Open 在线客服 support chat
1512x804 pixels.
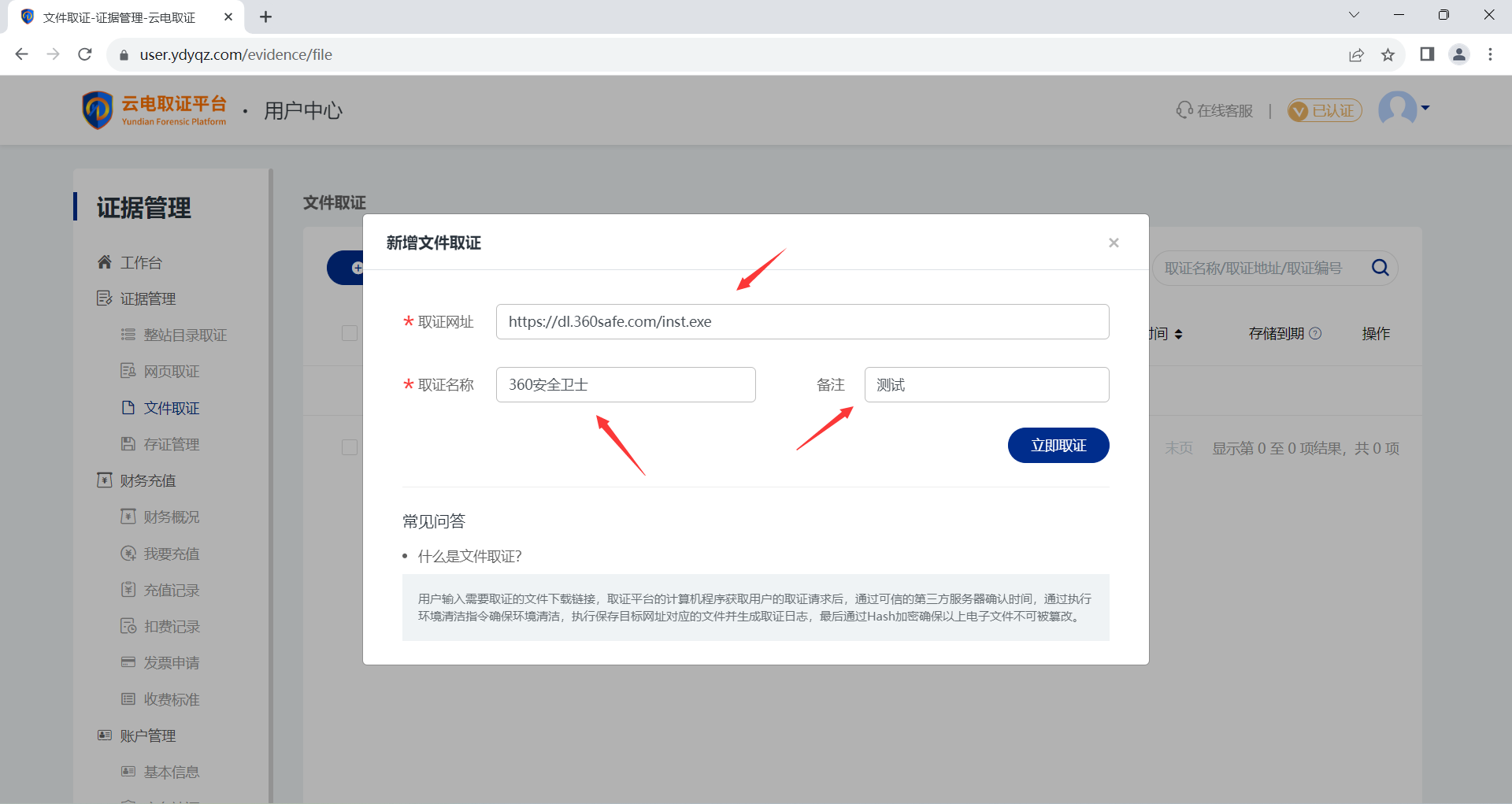point(1214,111)
